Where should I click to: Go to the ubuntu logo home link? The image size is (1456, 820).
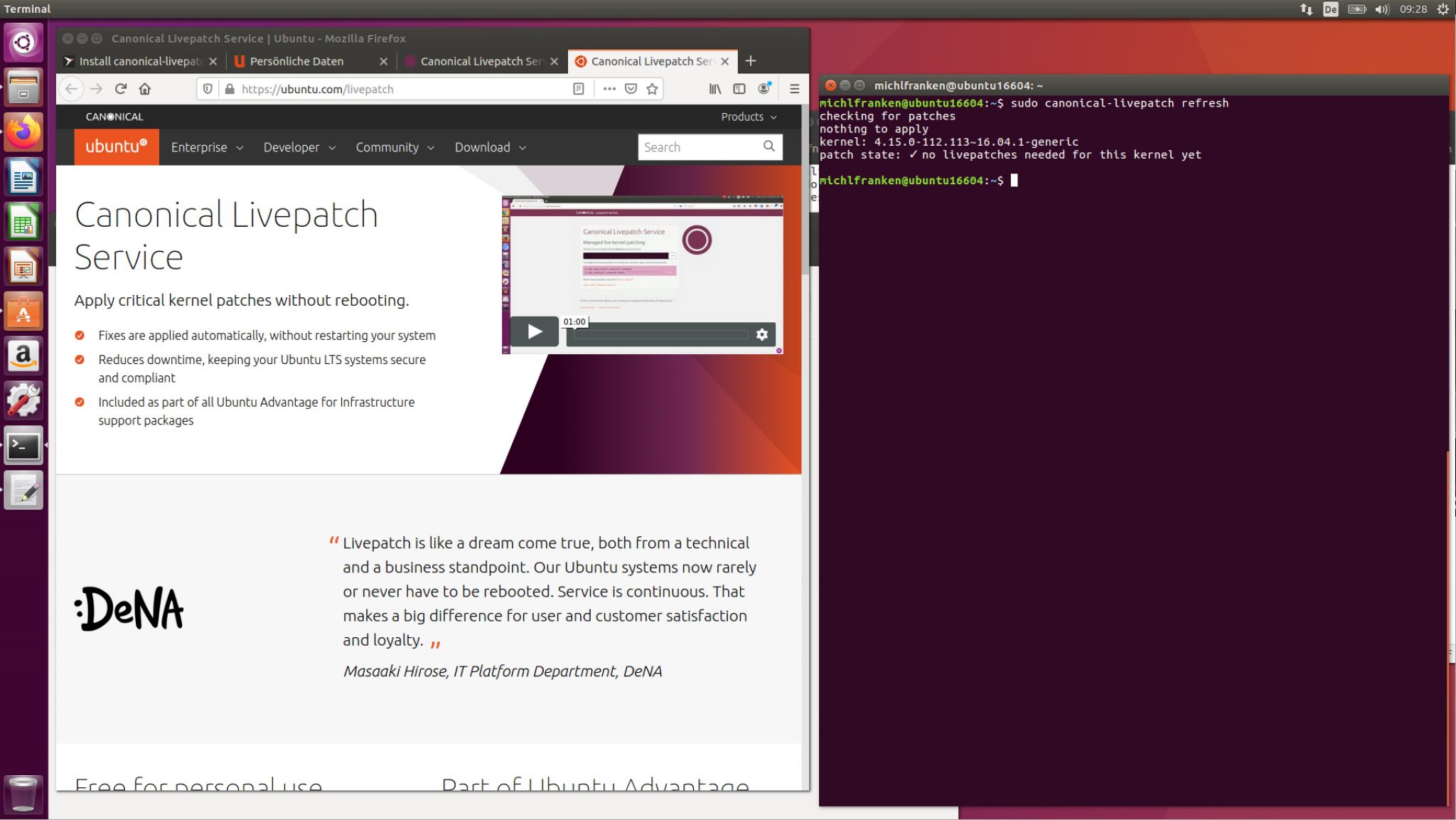tap(117, 147)
